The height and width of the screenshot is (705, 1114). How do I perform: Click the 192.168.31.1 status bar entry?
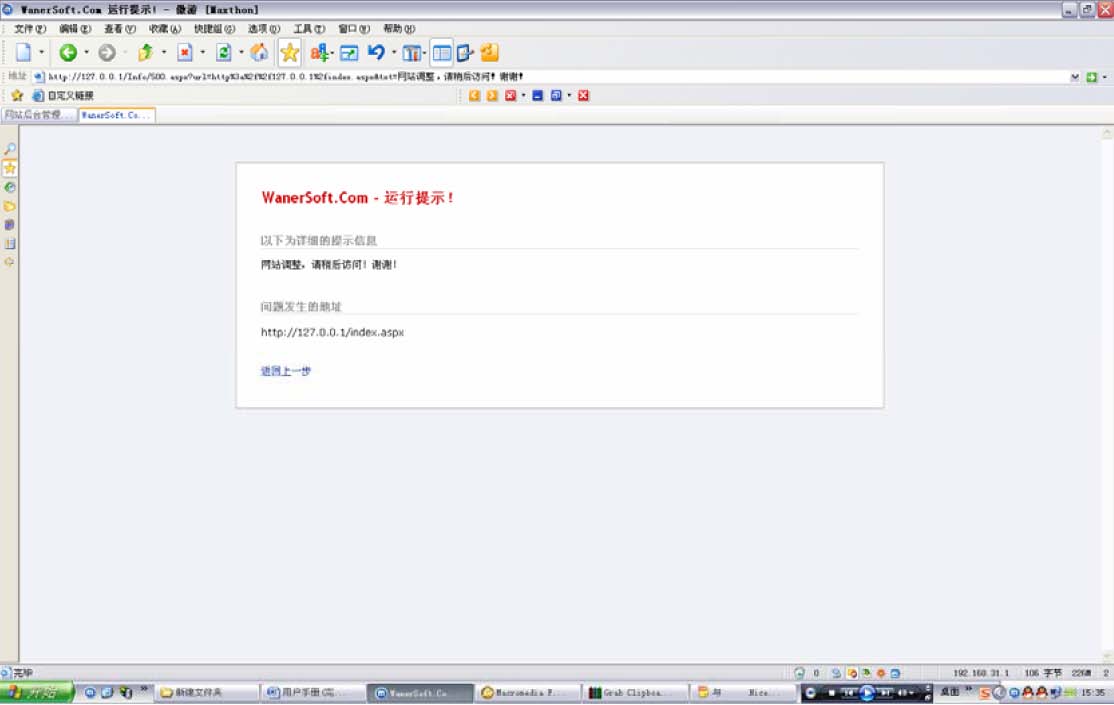[x=980, y=673]
